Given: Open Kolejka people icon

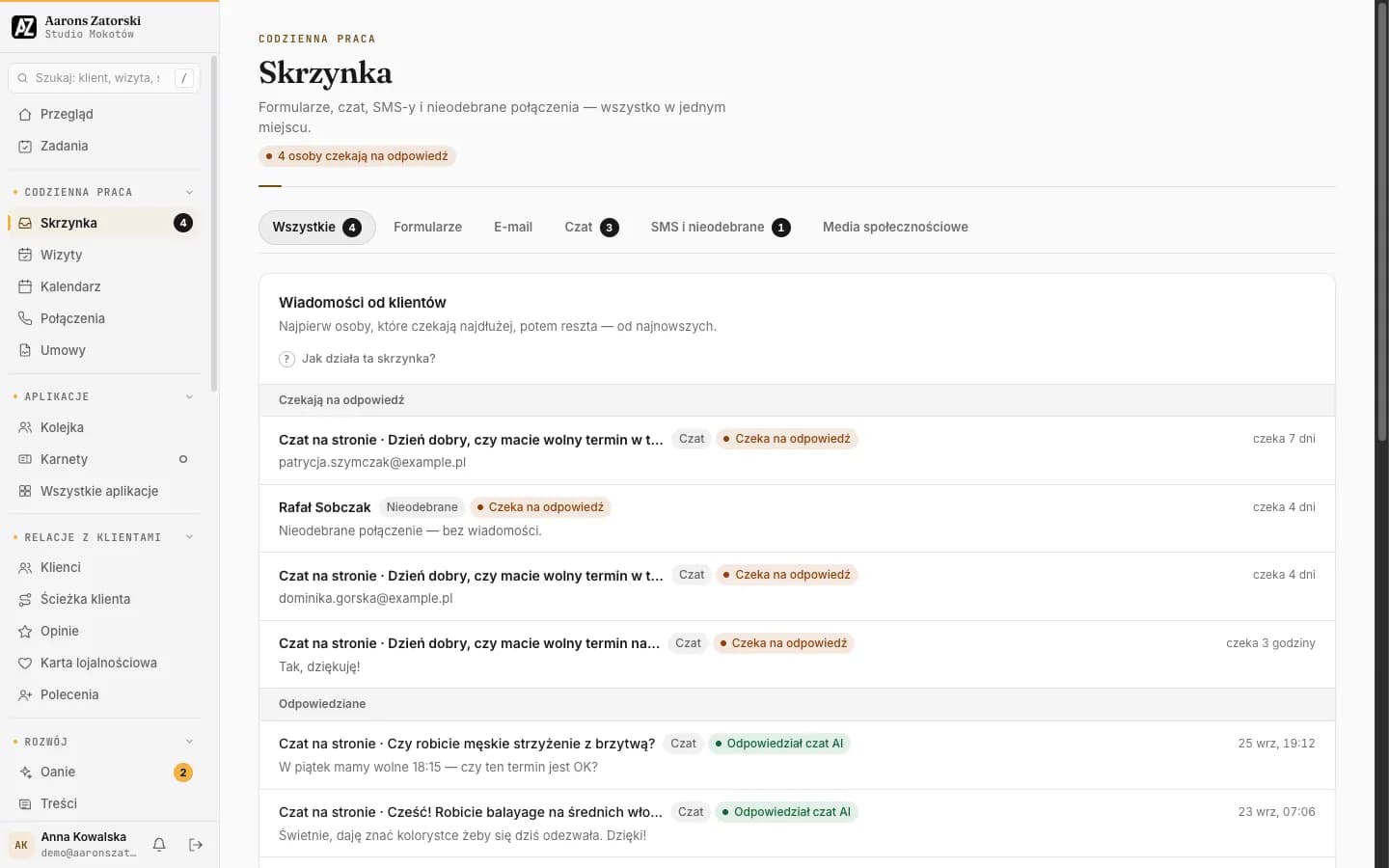Looking at the screenshot, I should pyautogui.click(x=25, y=427).
